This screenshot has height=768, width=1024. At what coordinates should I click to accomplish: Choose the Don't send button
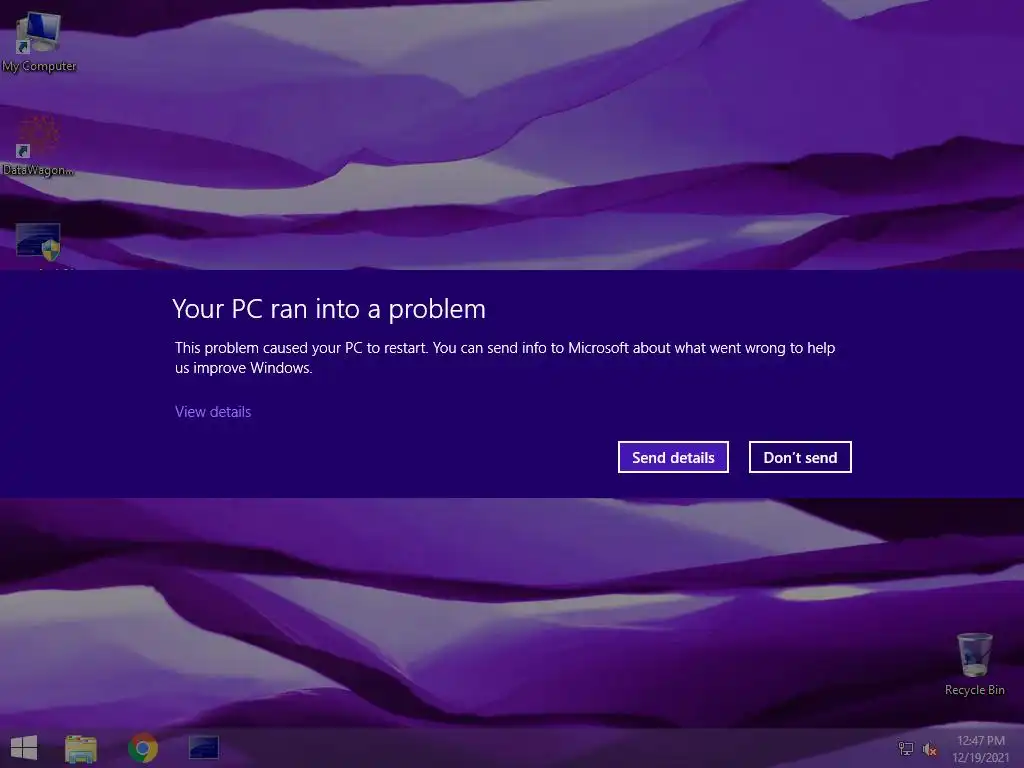click(x=800, y=457)
